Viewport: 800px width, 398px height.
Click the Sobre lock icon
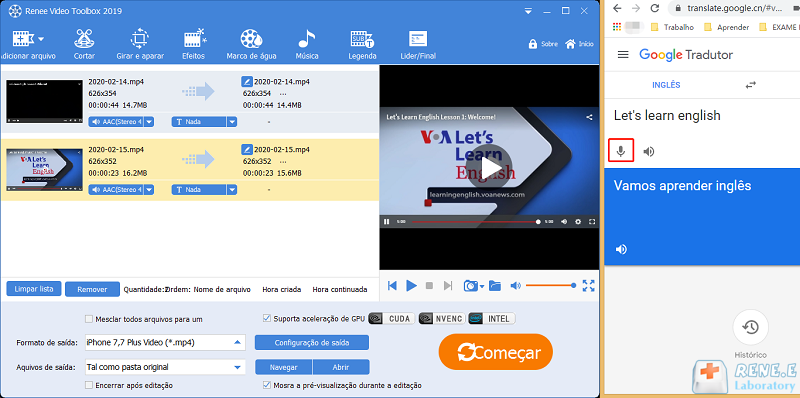pos(533,44)
